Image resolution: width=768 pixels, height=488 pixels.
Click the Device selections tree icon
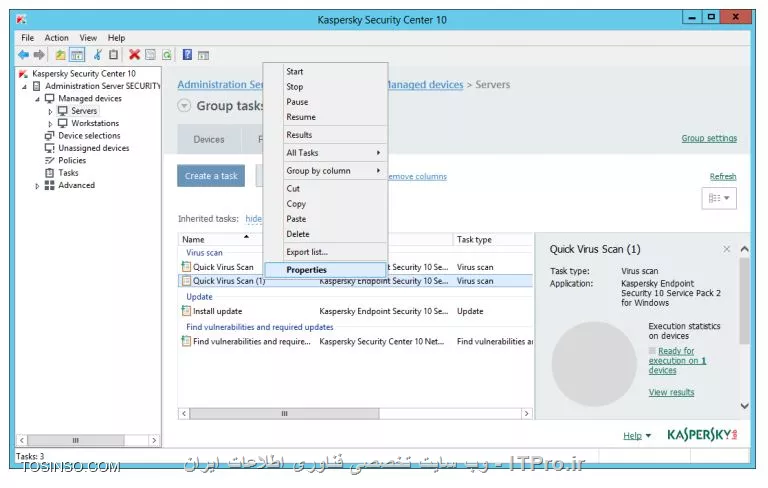pos(49,136)
